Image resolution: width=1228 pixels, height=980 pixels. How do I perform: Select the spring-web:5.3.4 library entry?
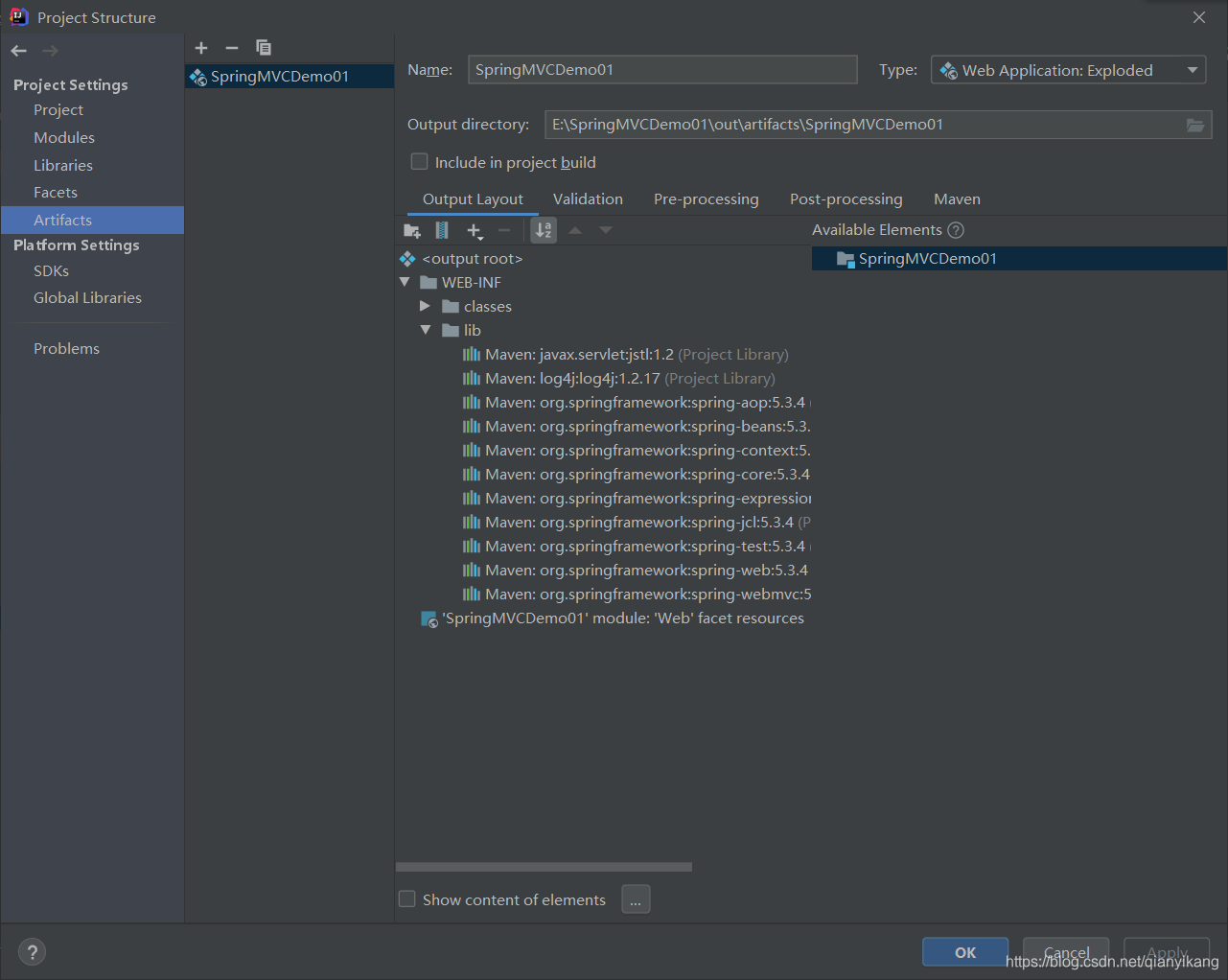[x=636, y=571]
